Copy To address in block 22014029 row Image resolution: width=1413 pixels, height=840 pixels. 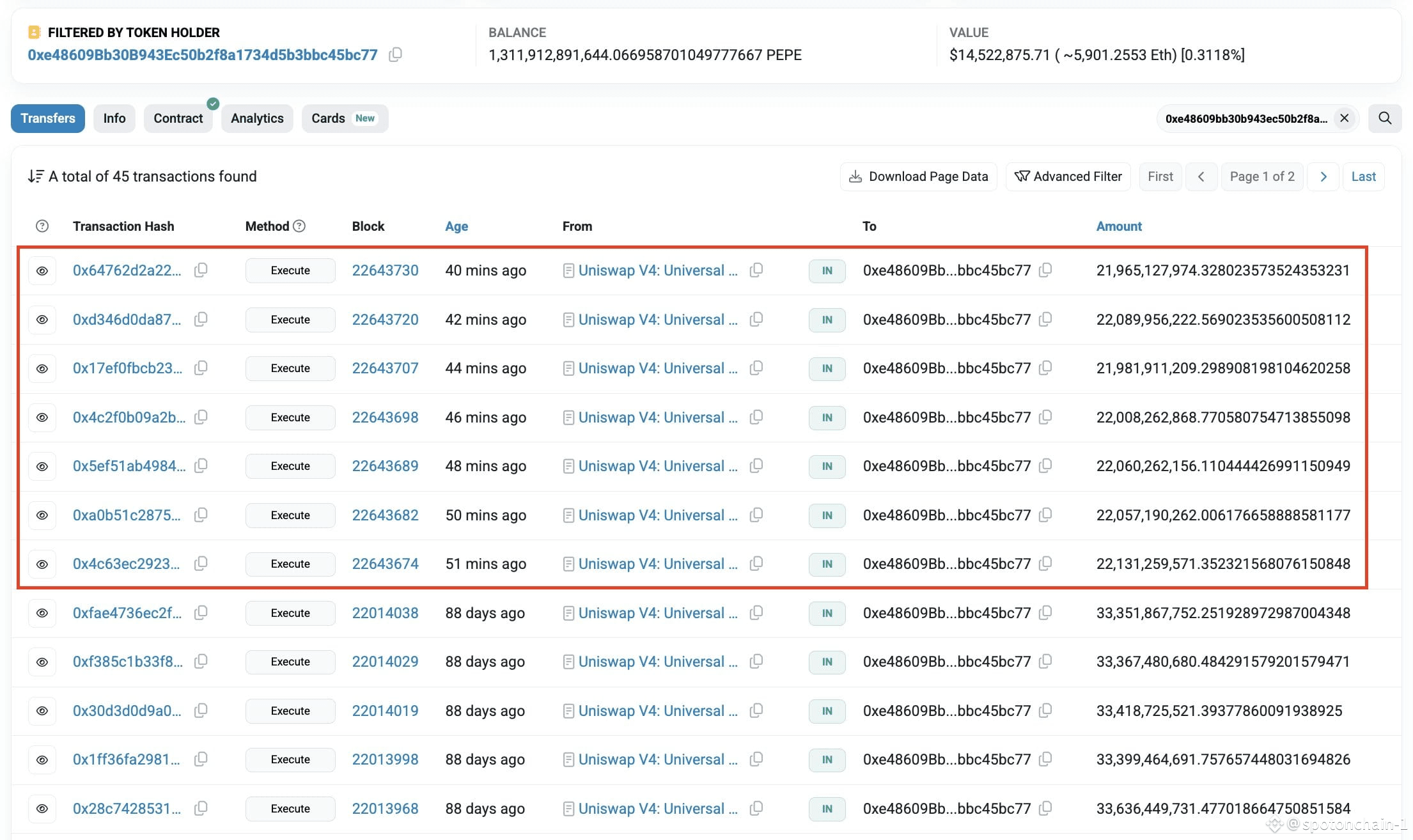1045,662
